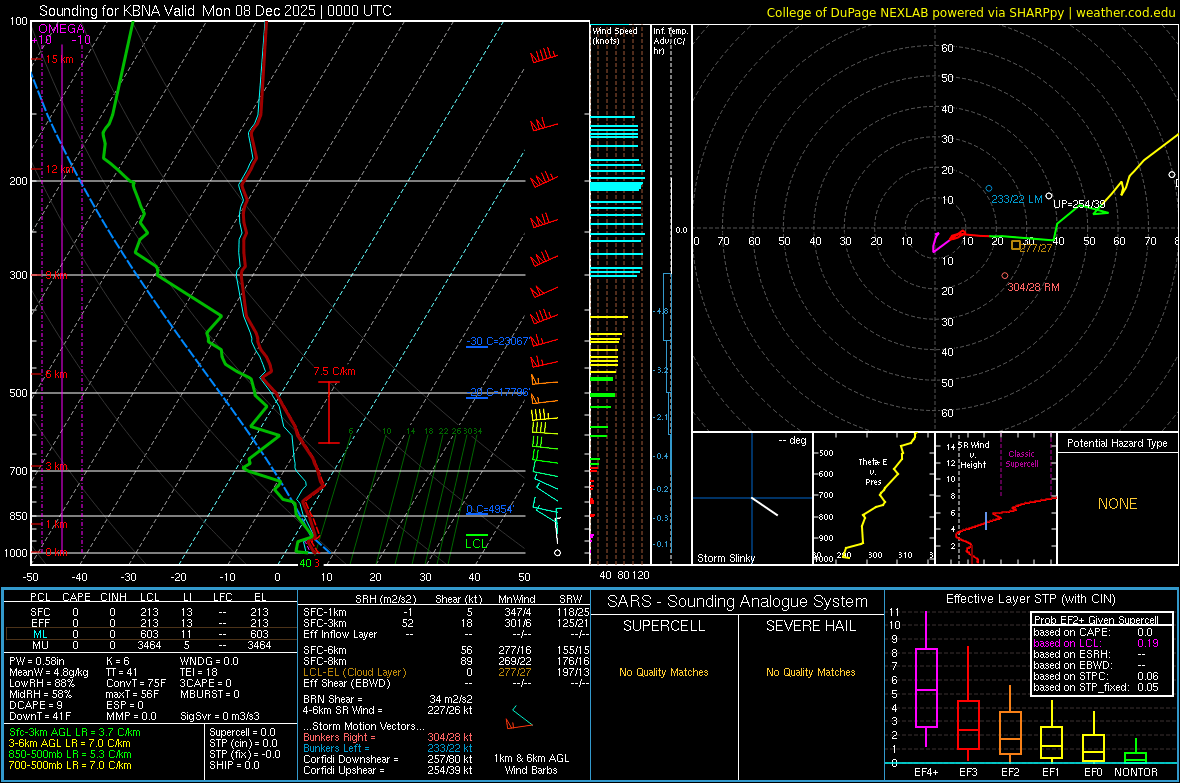This screenshot has width=1180, height=783.
Task: Click the Sfc-3km AGL LR line
Action: [75, 732]
